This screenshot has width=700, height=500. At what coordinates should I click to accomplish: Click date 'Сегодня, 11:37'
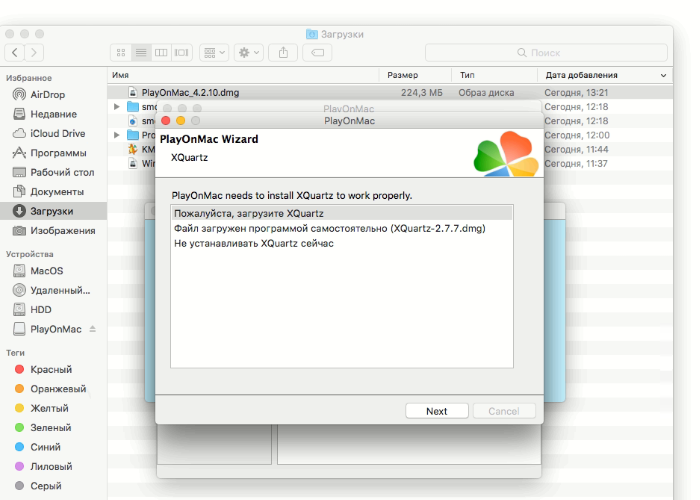[576, 163]
